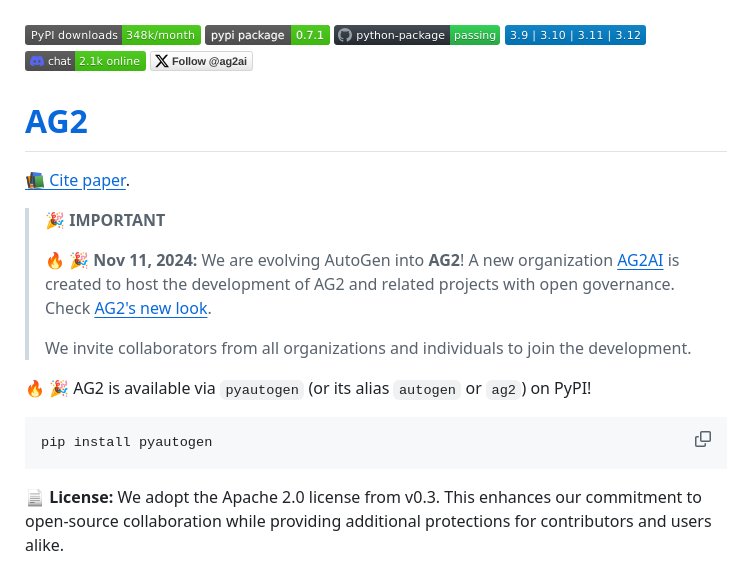Click the 'We invite collaborators' sentence

[368, 349]
